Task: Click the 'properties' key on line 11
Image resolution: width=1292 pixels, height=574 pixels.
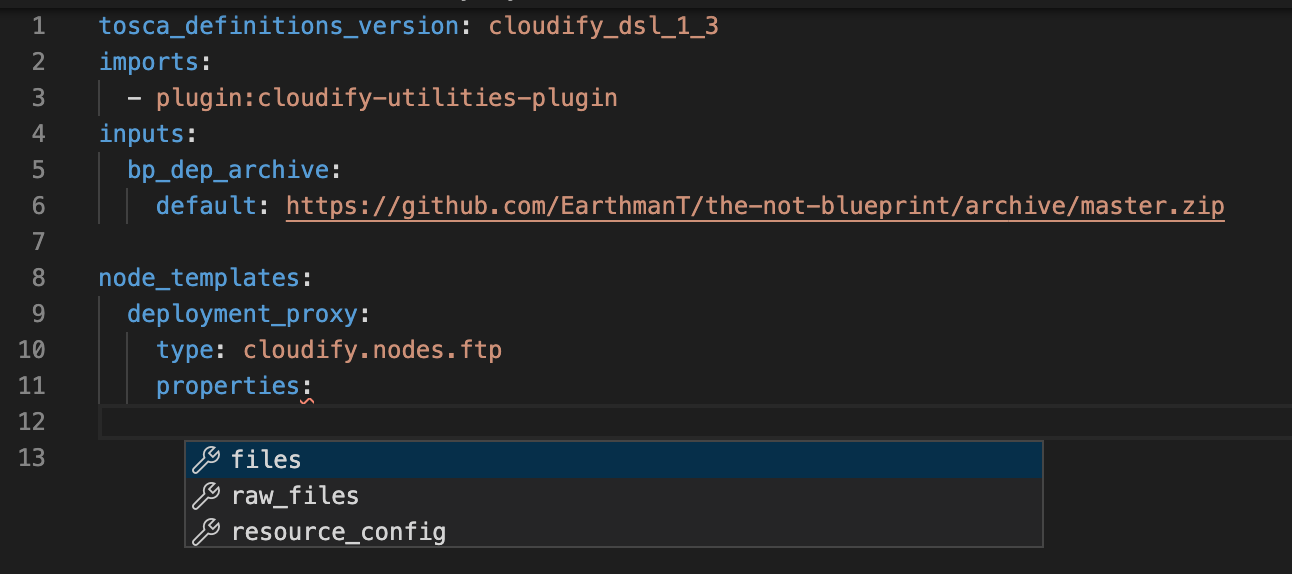Action: [228, 386]
